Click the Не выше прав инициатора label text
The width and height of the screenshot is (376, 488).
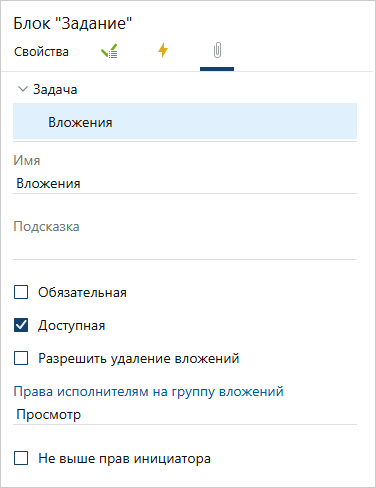(124, 458)
